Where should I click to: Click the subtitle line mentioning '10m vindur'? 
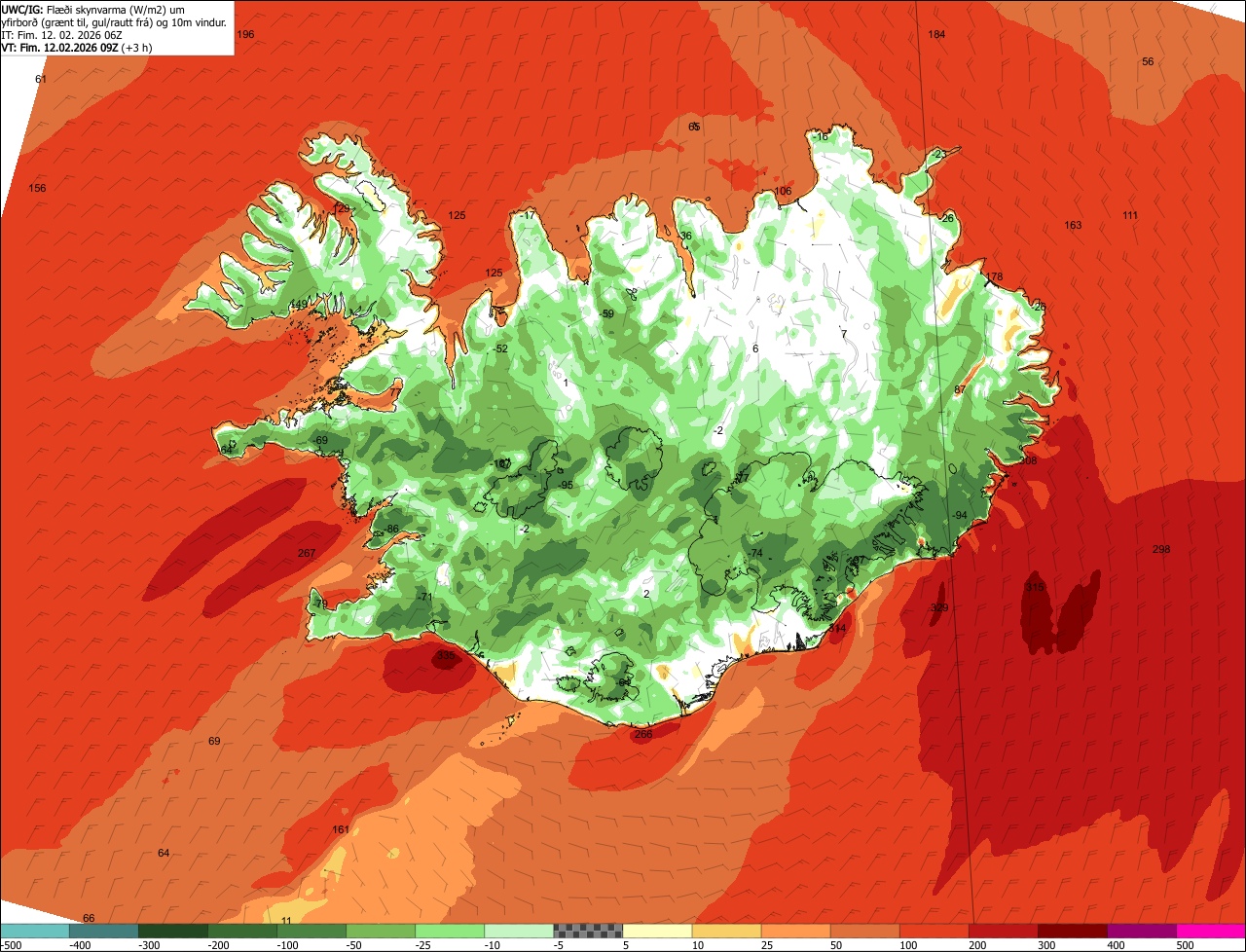pyautogui.click(x=115, y=21)
